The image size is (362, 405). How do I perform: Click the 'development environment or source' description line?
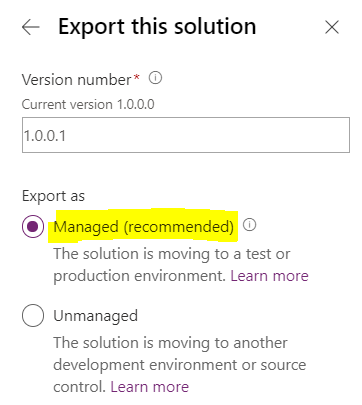180,365
